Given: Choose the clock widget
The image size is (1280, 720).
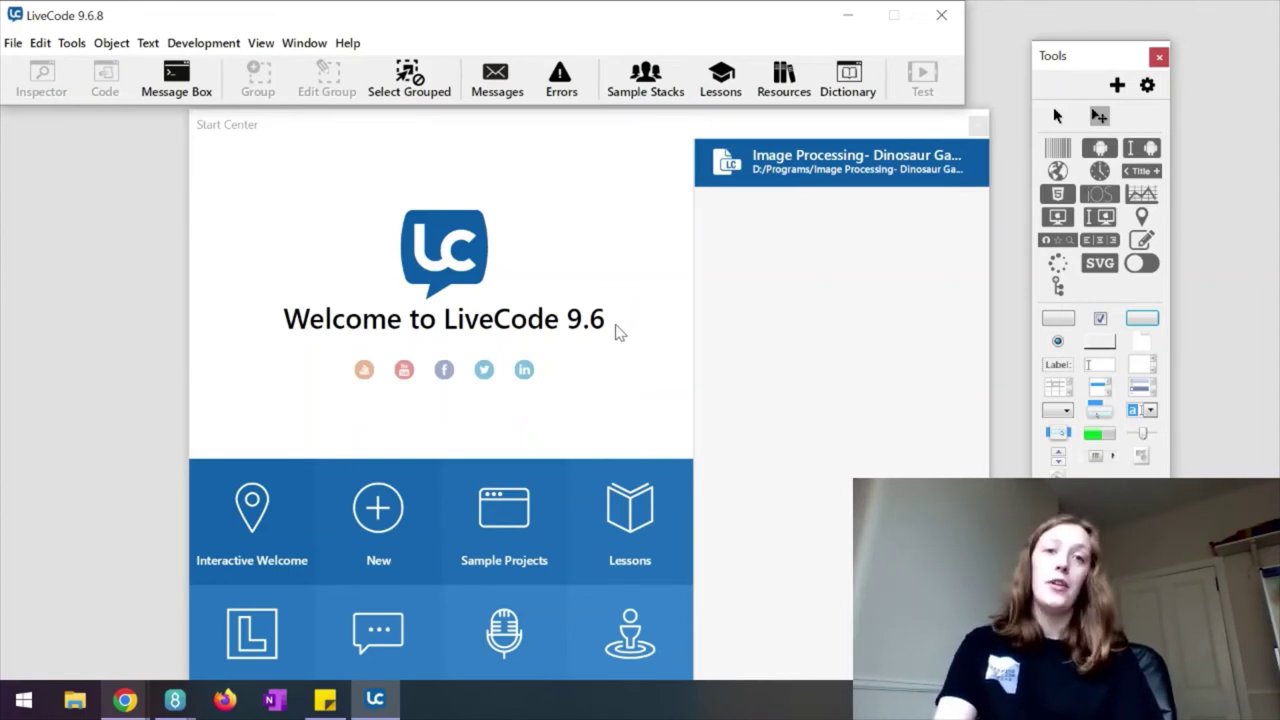Looking at the screenshot, I should coord(1099,171).
